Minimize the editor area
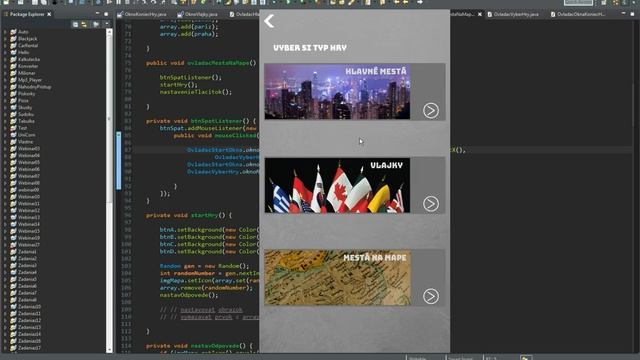This screenshot has width=640, height=360. click(623, 13)
